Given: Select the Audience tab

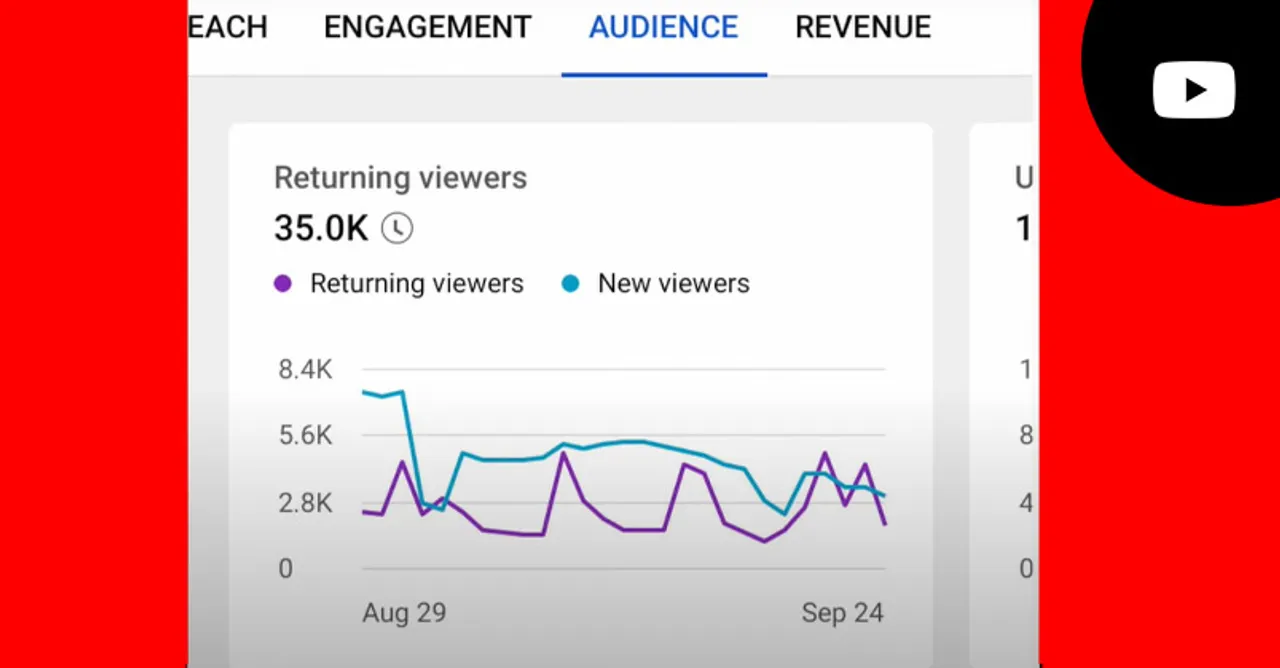Looking at the screenshot, I should click(664, 27).
